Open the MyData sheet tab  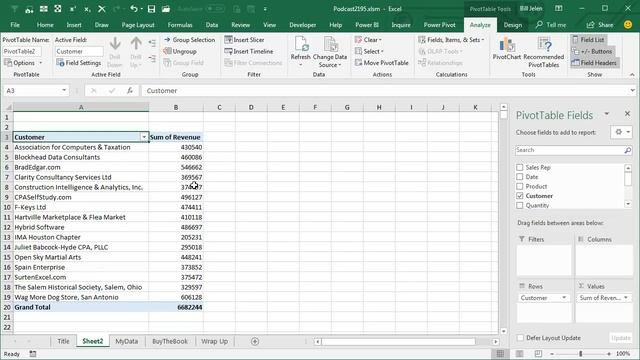click(127, 341)
